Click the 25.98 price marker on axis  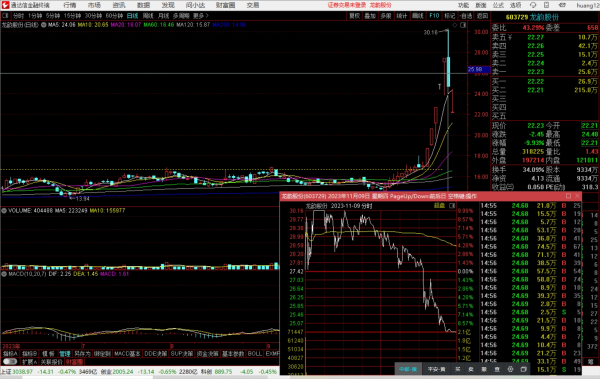point(479,69)
